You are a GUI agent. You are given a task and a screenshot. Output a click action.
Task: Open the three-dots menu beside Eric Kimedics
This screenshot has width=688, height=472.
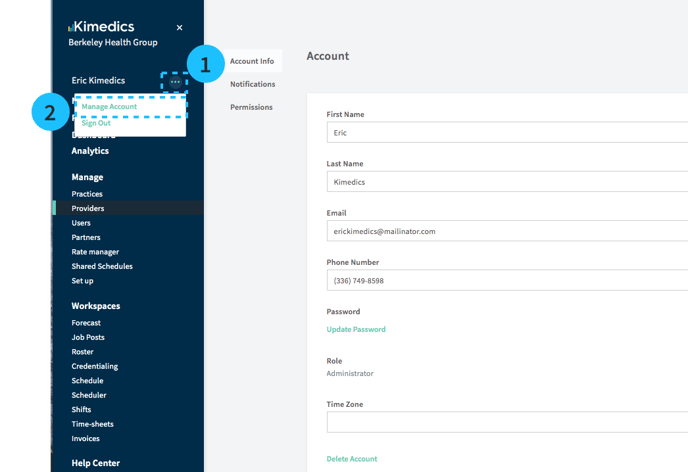[175, 82]
